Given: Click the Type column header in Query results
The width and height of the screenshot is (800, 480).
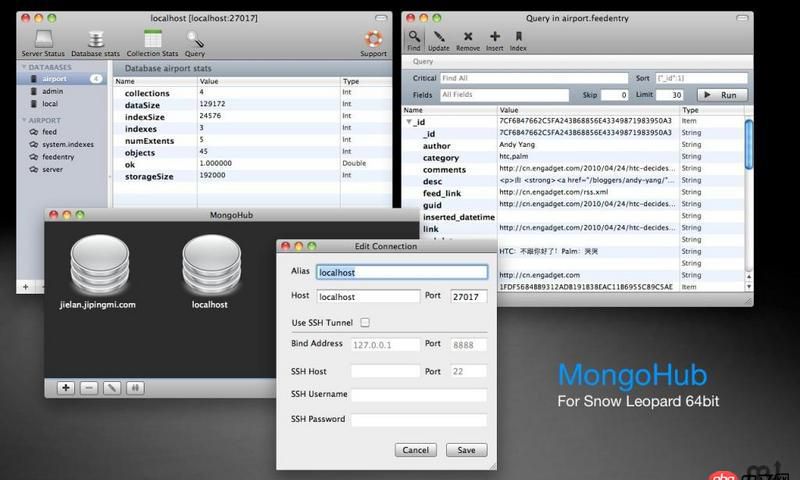Looking at the screenshot, I should (712, 110).
